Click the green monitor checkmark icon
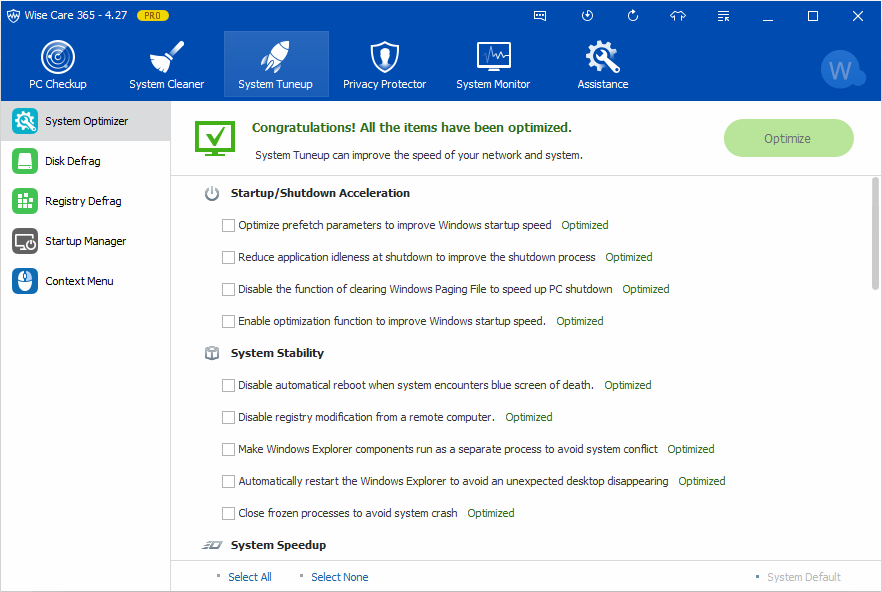Screen dimensions: 882x592 [215, 138]
